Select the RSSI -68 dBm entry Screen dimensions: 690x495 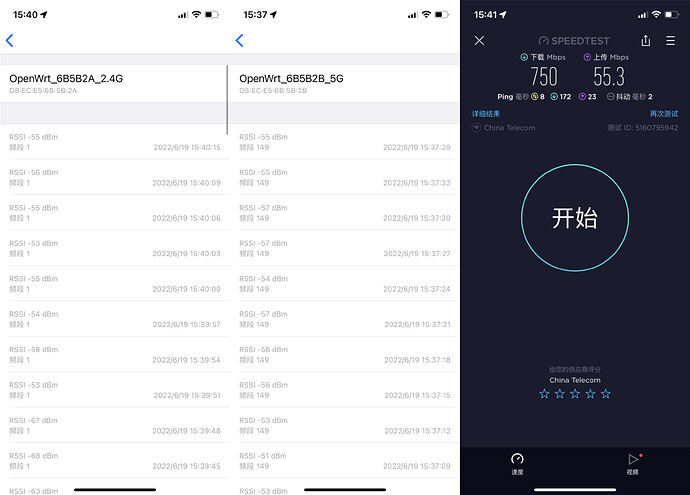(x=115, y=461)
